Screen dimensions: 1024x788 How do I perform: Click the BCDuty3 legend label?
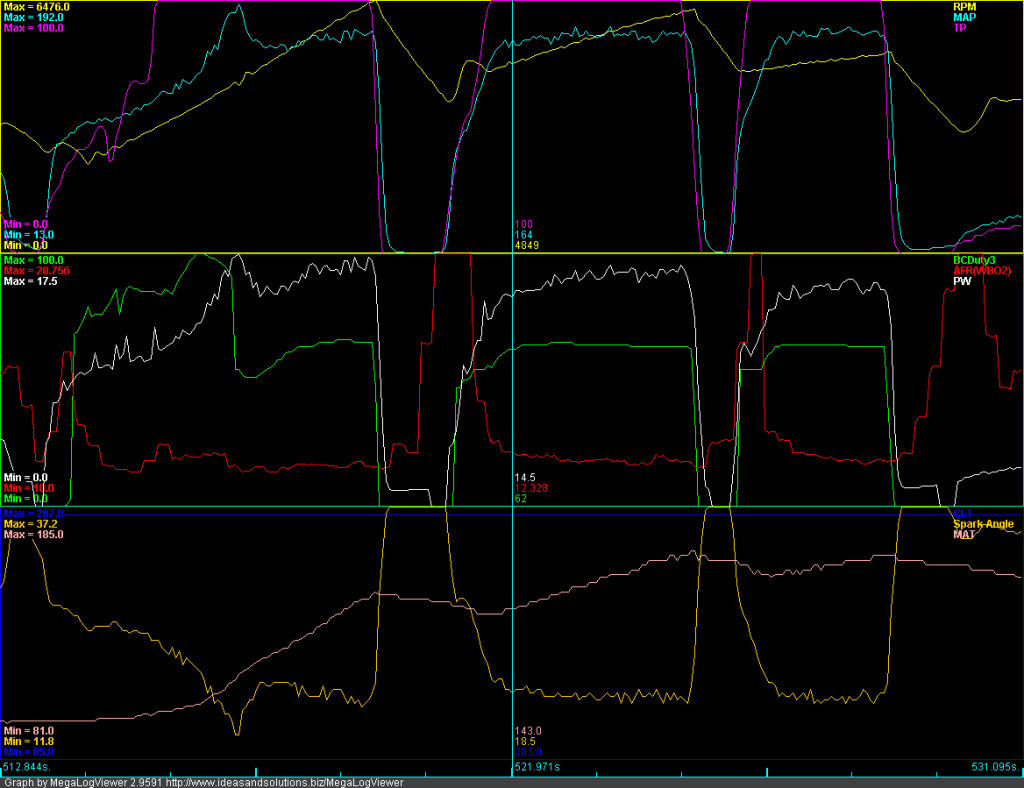[x=974, y=260]
